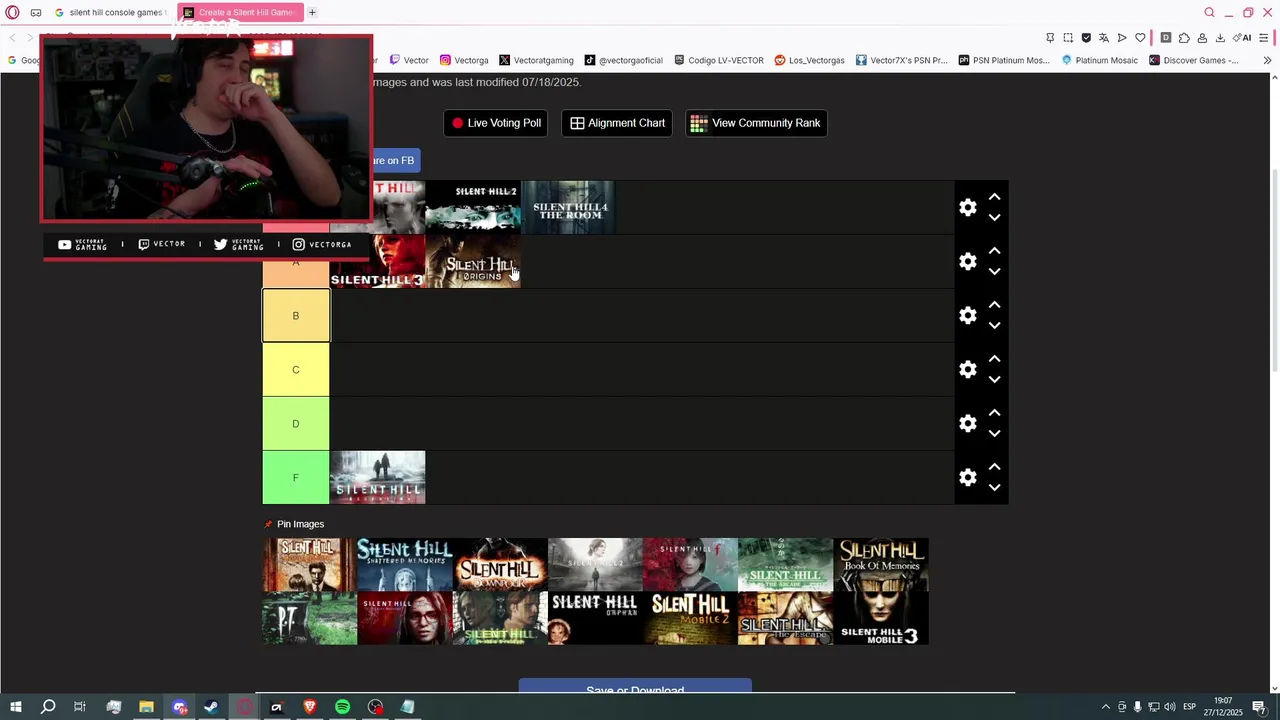Move the C tier row up
1280x720 pixels.
tap(994, 359)
